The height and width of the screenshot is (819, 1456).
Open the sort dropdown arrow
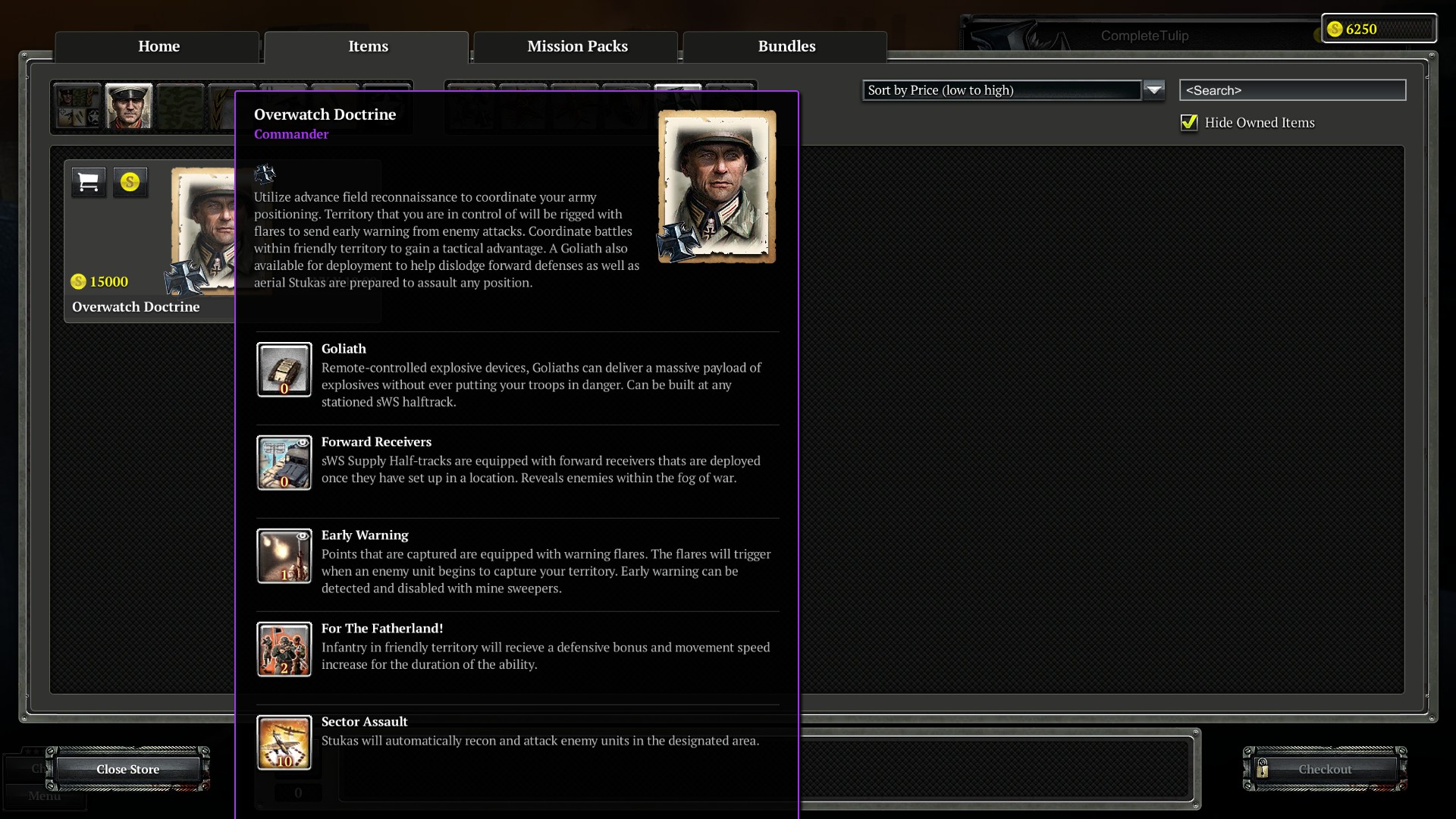1154,90
